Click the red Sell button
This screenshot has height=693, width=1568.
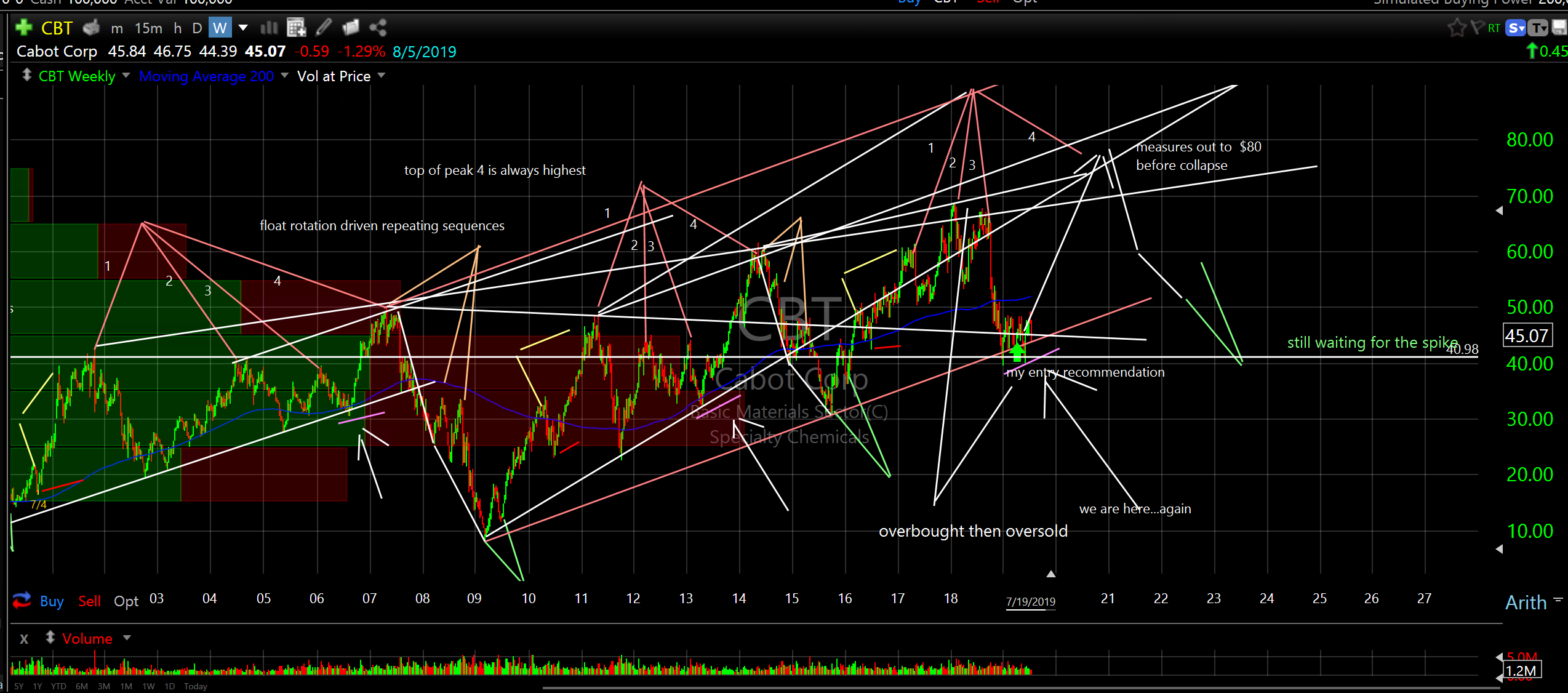tap(89, 601)
